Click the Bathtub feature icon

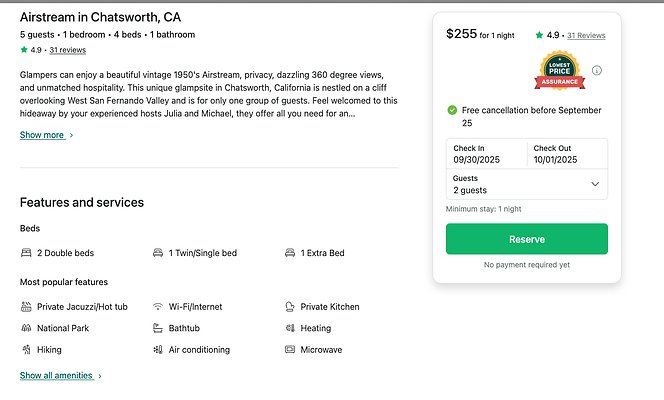(x=158, y=328)
